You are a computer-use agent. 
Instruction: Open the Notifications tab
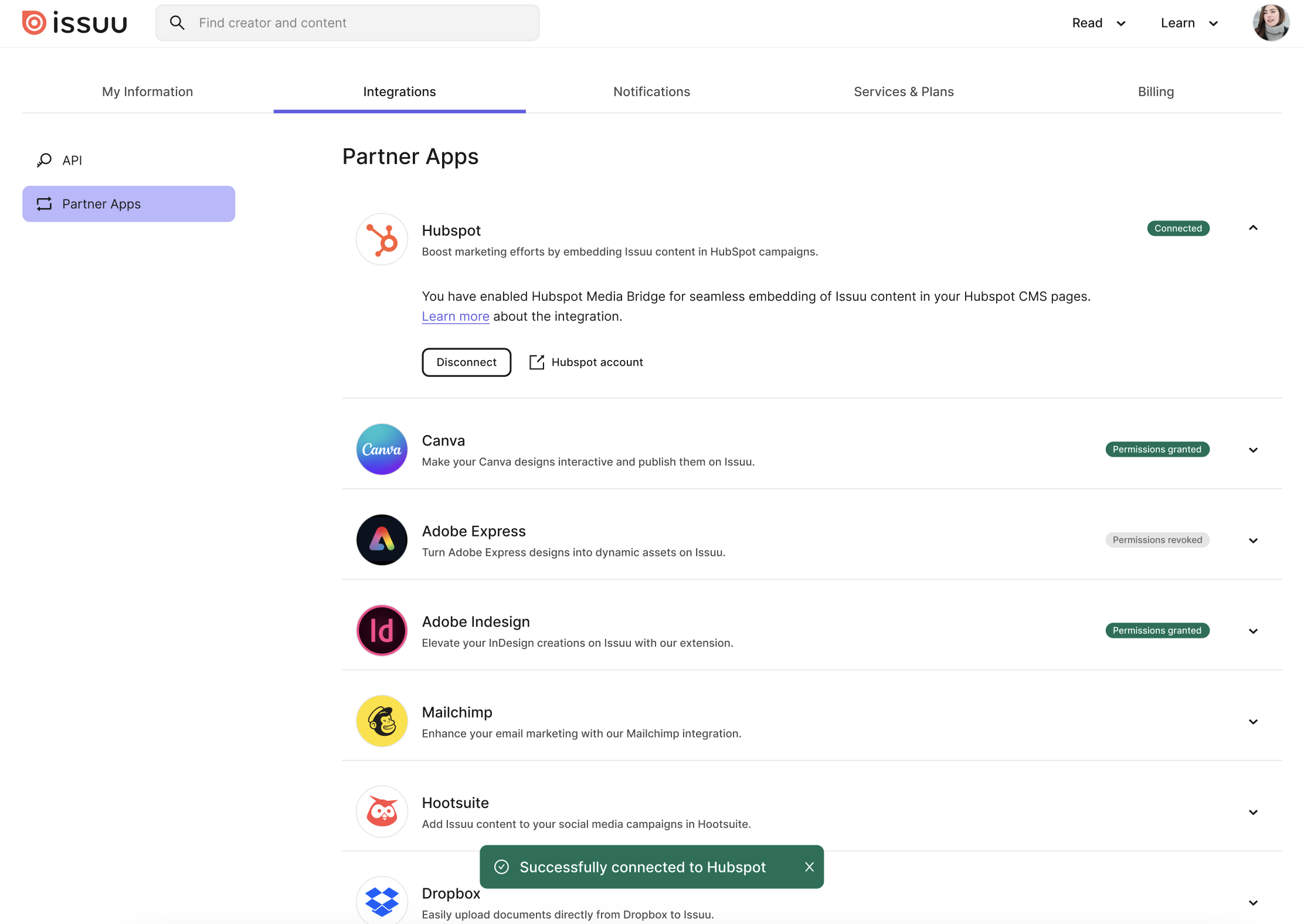(651, 91)
